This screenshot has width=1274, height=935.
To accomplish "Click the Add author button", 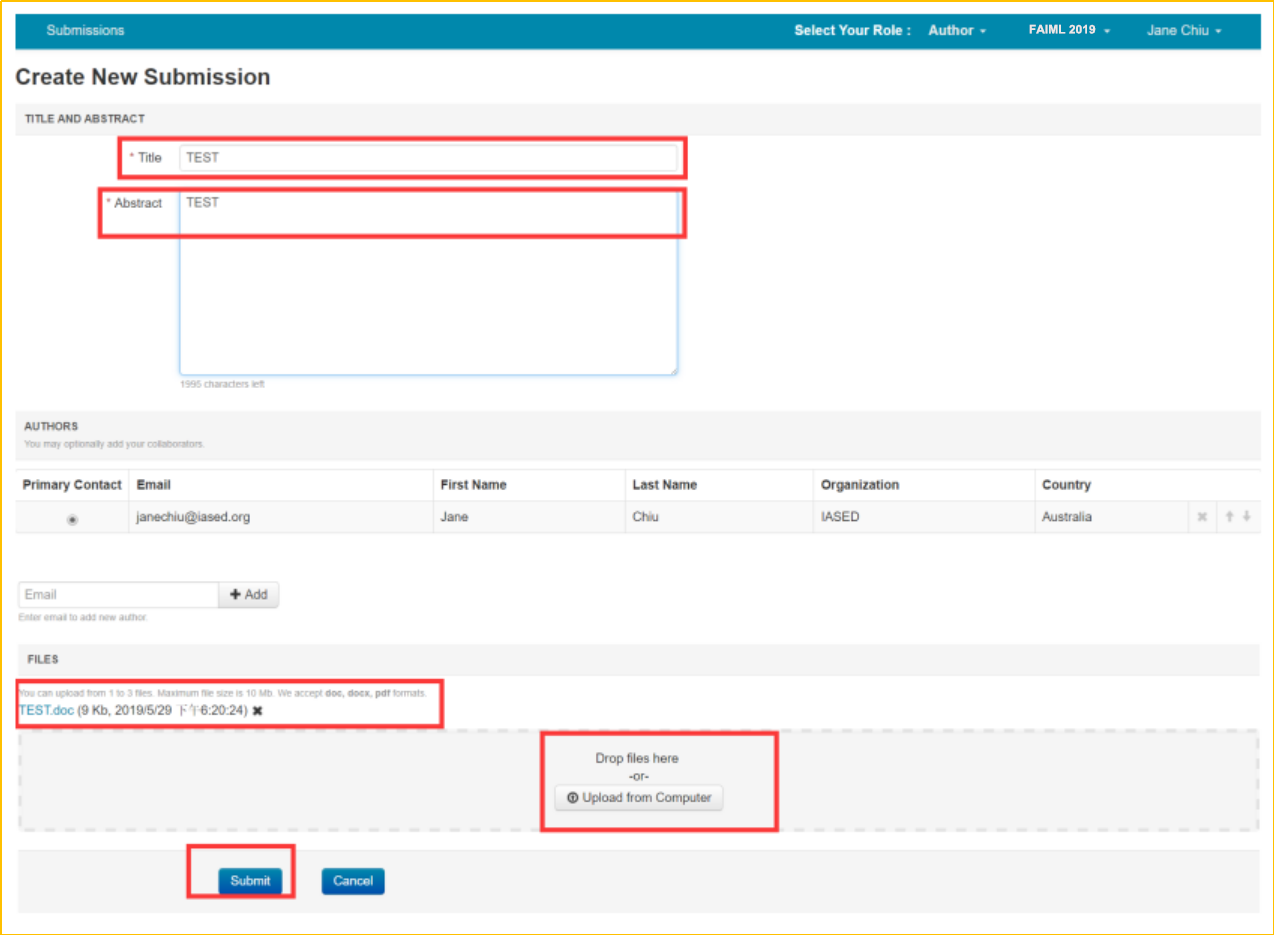I will (x=248, y=594).
